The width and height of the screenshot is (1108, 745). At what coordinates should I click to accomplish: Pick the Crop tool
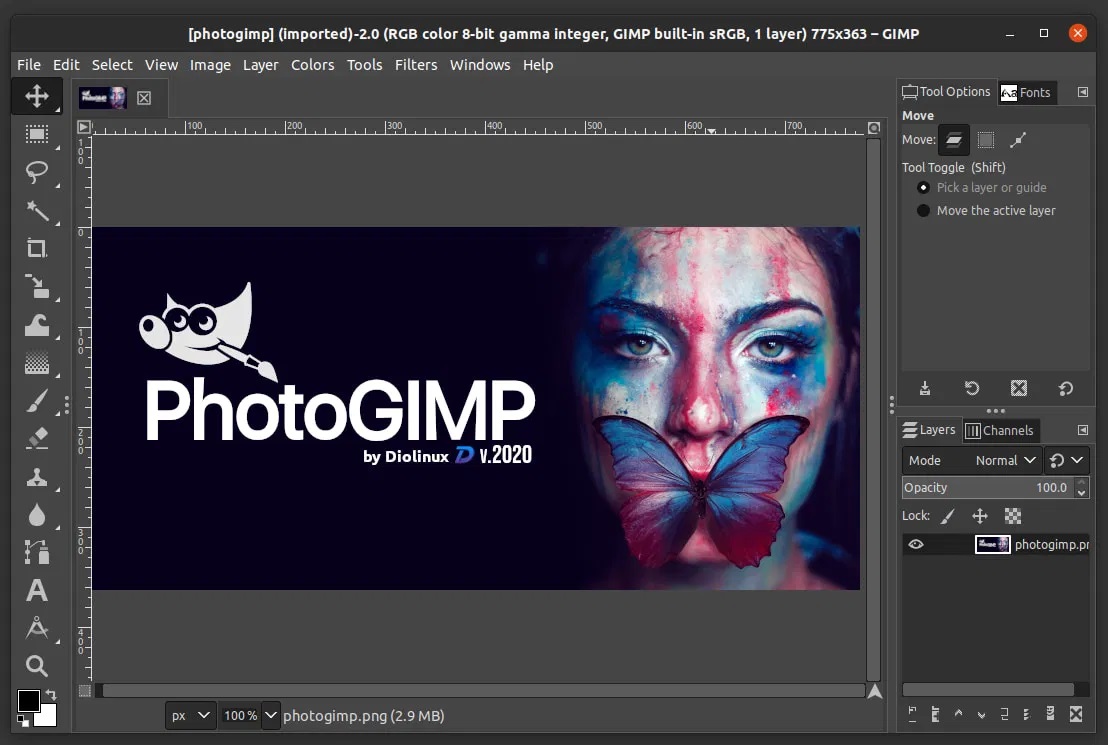coord(37,249)
